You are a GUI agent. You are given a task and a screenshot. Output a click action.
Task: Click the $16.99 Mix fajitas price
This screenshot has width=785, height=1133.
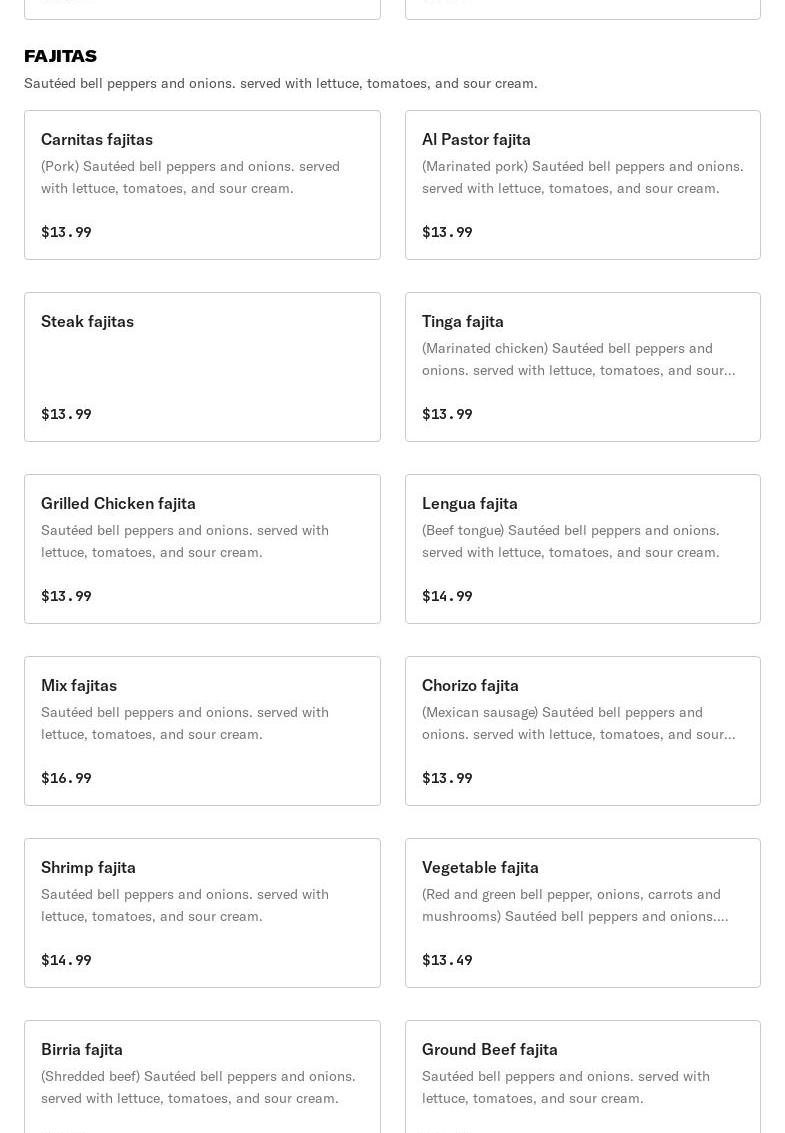[x=66, y=778]
